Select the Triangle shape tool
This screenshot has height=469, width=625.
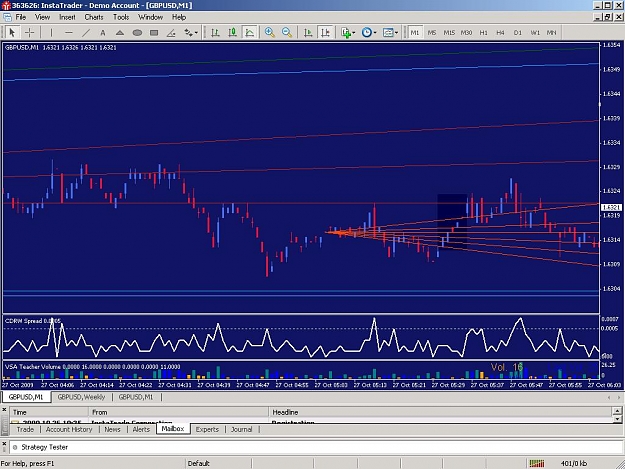click(120, 33)
